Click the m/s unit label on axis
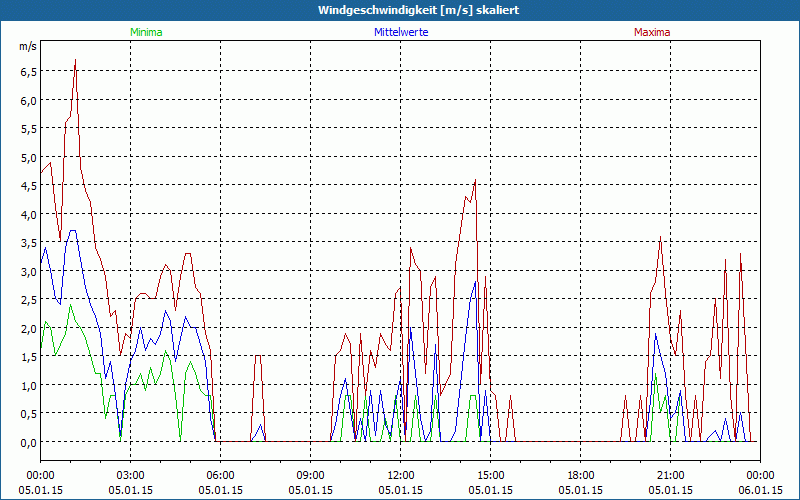The height and width of the screenshot is (500, 800). [x=28, y=46]
